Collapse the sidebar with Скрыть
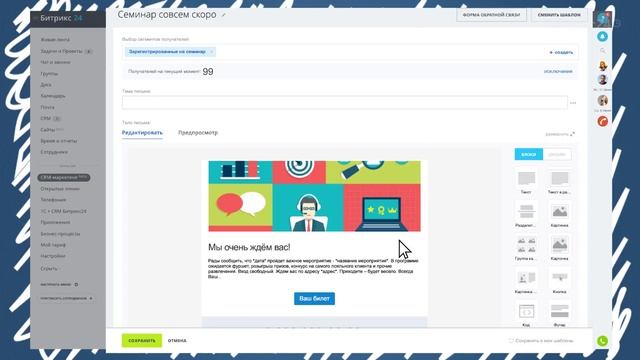The image size is (640, 360). pyautogui.click(x=49, y=269)
